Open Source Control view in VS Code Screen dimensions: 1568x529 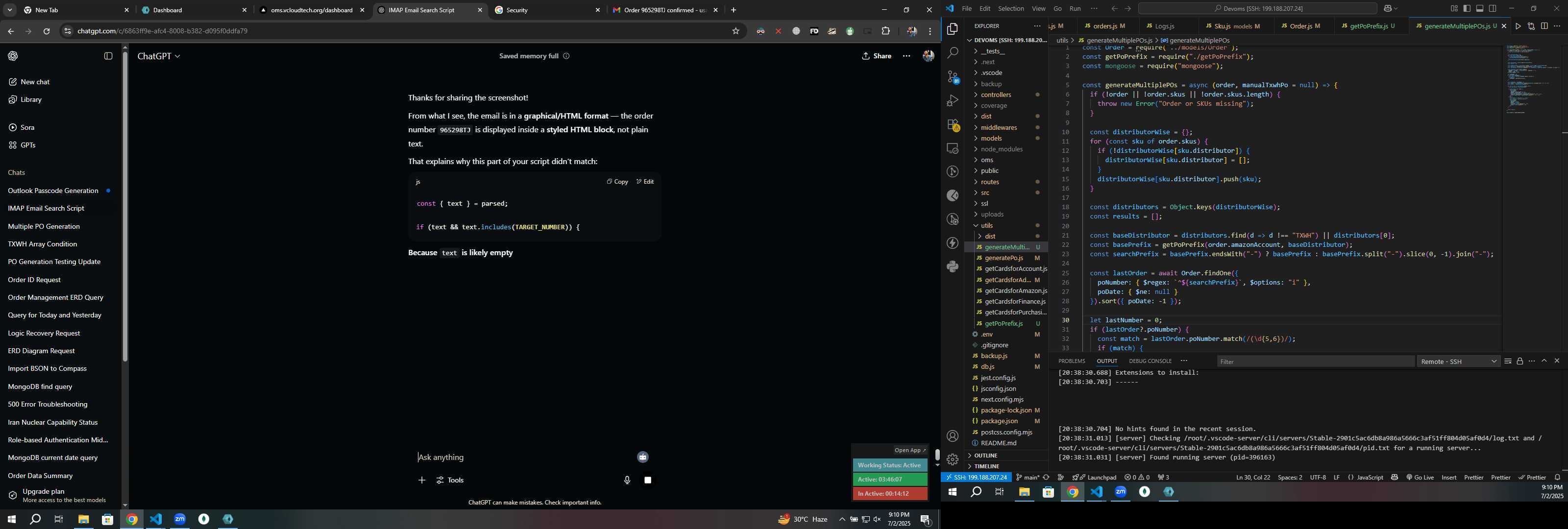tap(953, 77)
